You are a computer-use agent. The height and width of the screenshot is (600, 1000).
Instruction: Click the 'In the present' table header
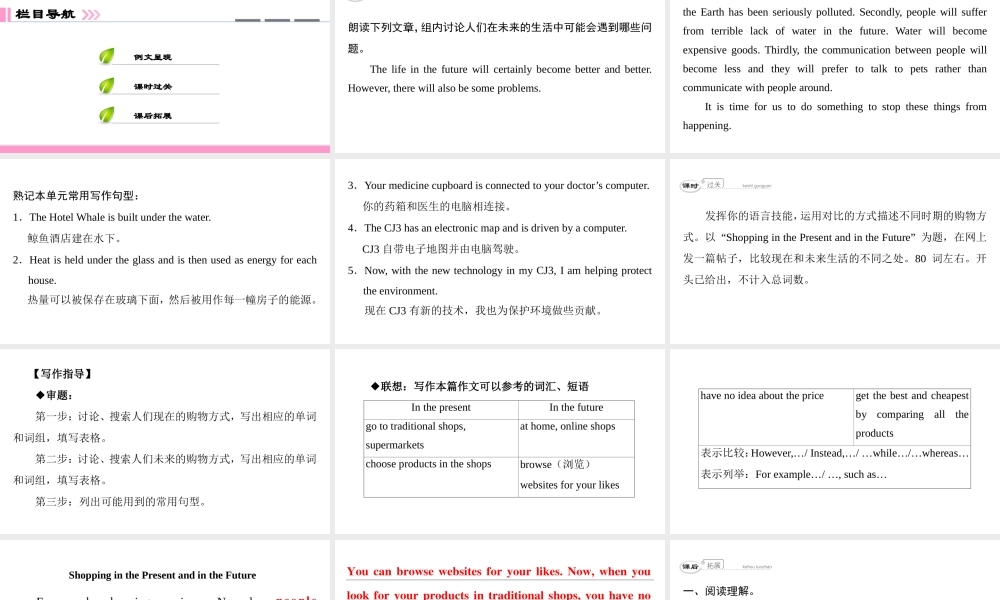point(441,407)
